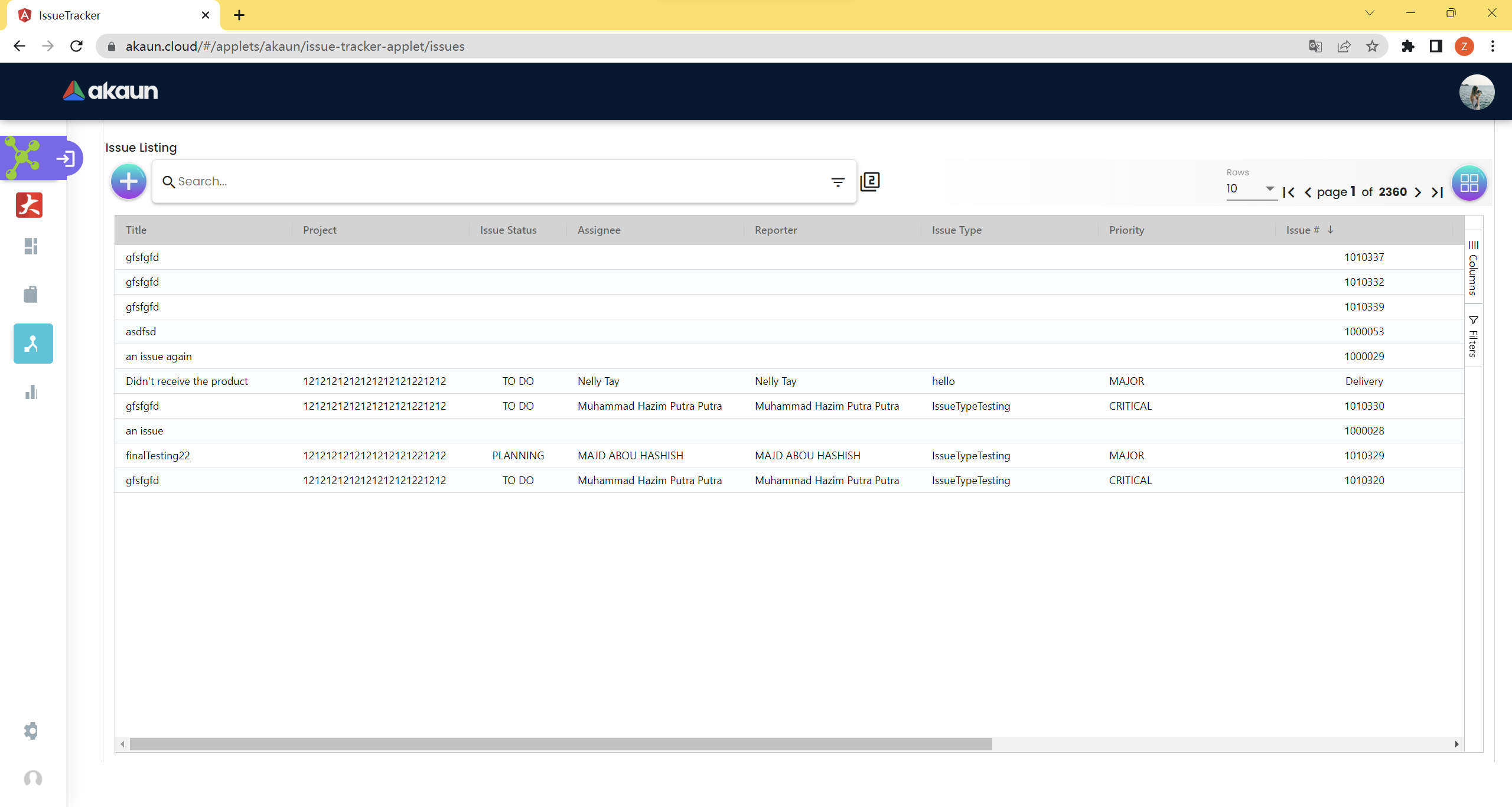Open the 'Didn't receive the product' issue
Screen dimensions: 1512x807
coord(187,381)
